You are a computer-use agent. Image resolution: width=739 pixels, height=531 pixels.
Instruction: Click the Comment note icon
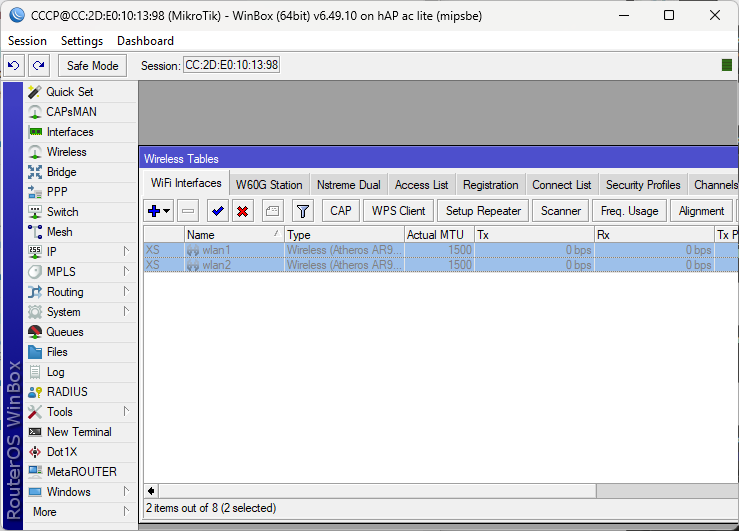pos(272,211)
